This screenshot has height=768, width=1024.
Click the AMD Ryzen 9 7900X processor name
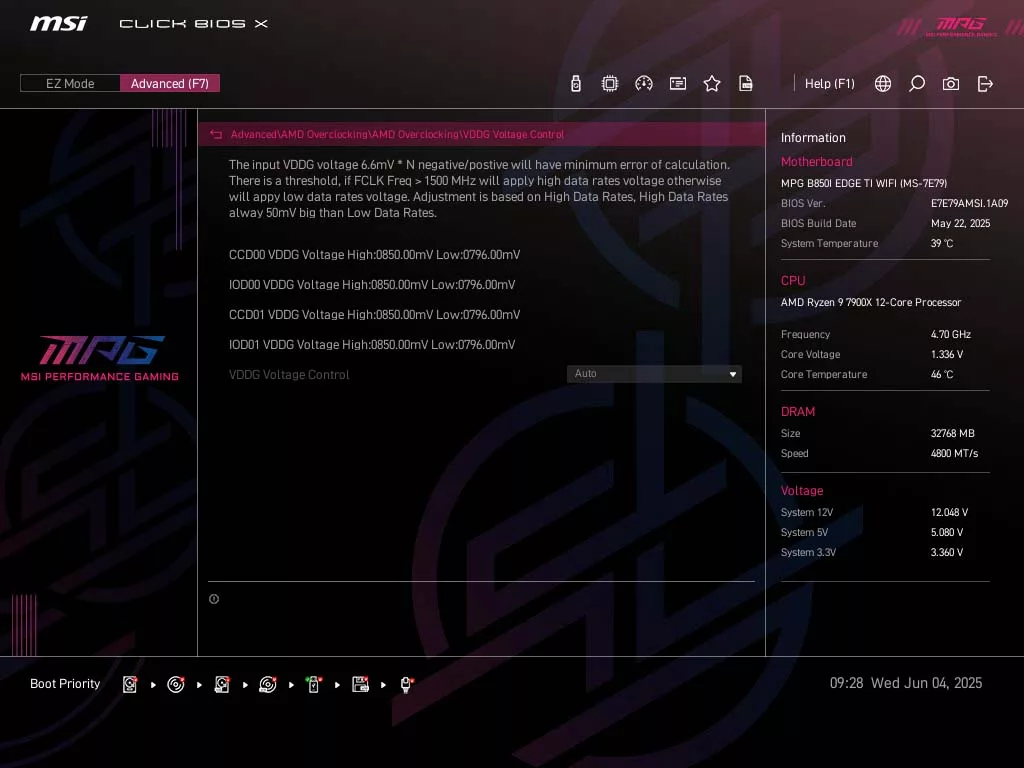tap(871, 302)
